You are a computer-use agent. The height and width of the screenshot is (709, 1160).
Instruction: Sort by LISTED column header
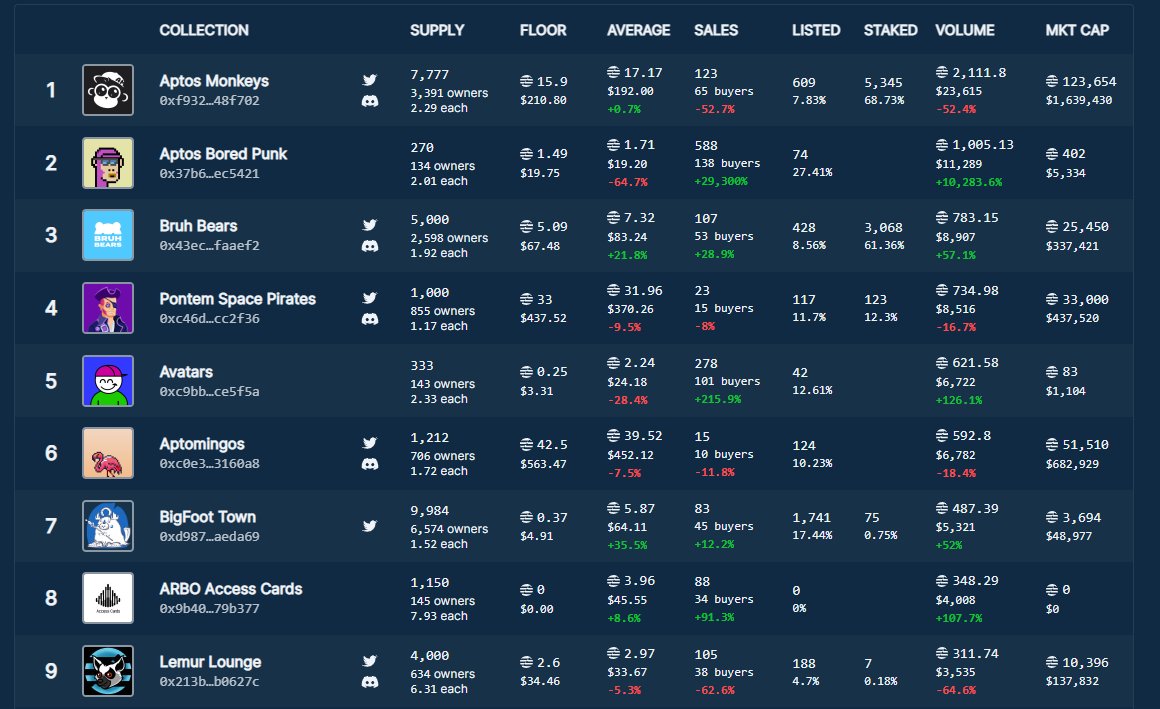816,30
